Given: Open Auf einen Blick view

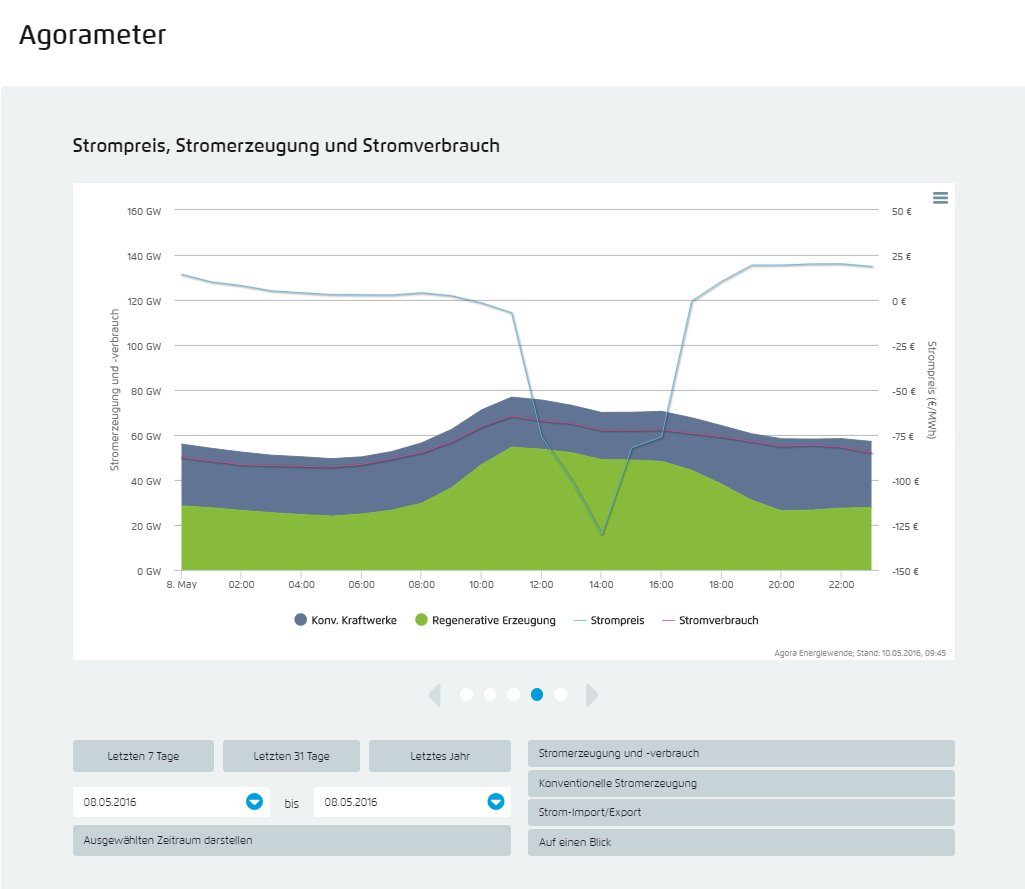Looking at the screenshot, I should tap(741, 843).
